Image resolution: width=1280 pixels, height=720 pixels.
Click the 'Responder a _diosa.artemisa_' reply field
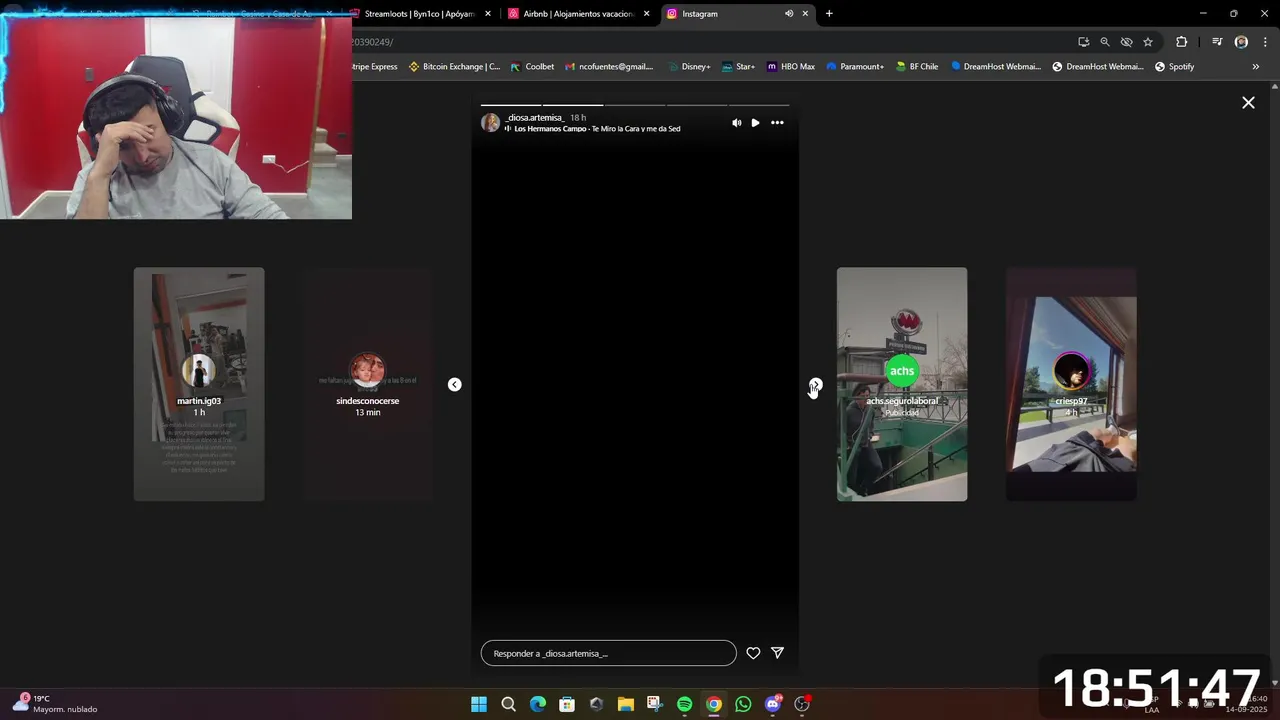(608, 653)
